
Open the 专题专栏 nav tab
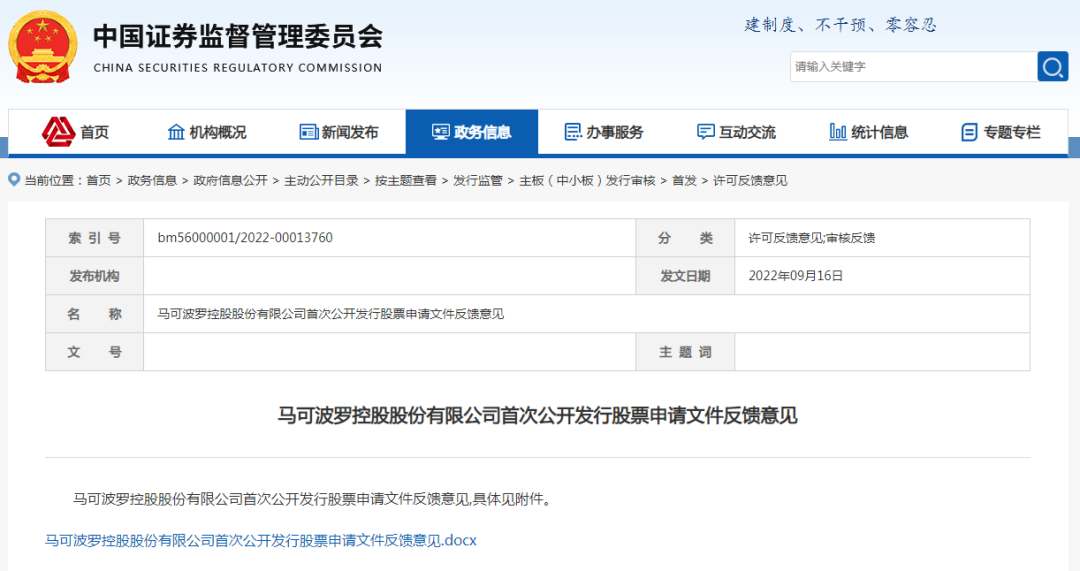(1001, 132)
